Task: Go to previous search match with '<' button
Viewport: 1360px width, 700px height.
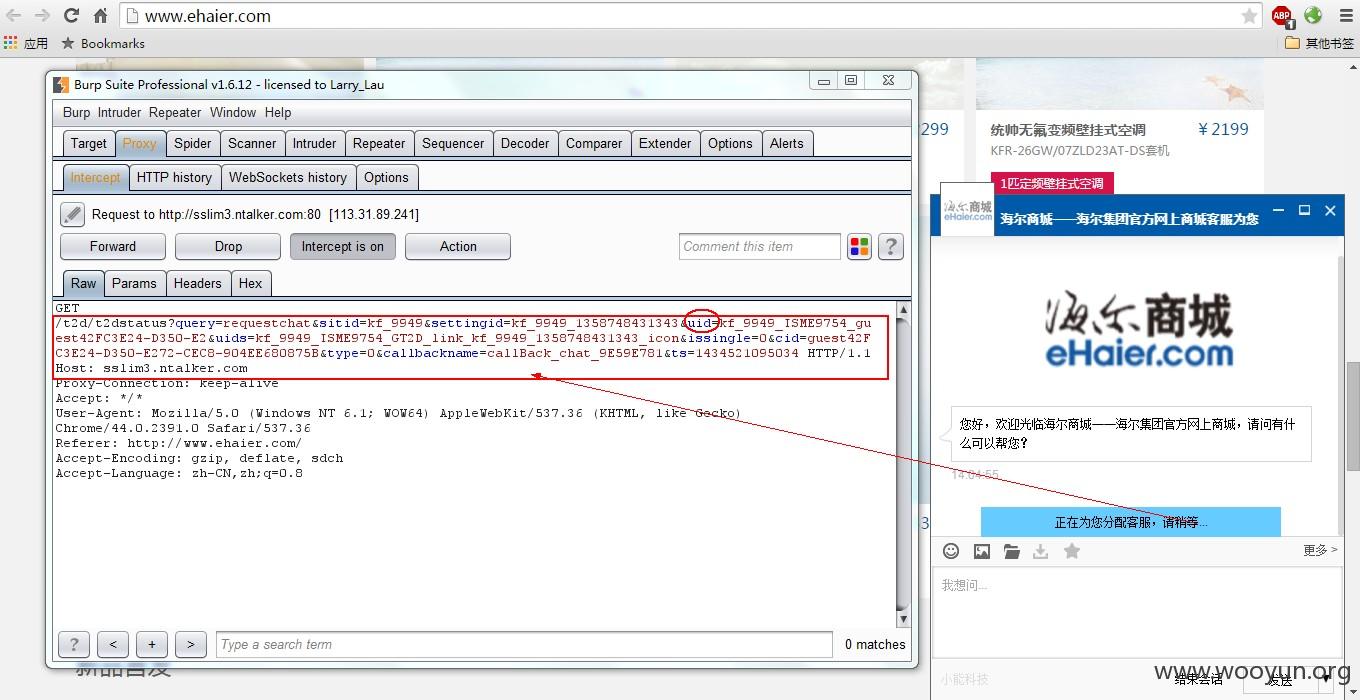Action: [x=113, y=645]
